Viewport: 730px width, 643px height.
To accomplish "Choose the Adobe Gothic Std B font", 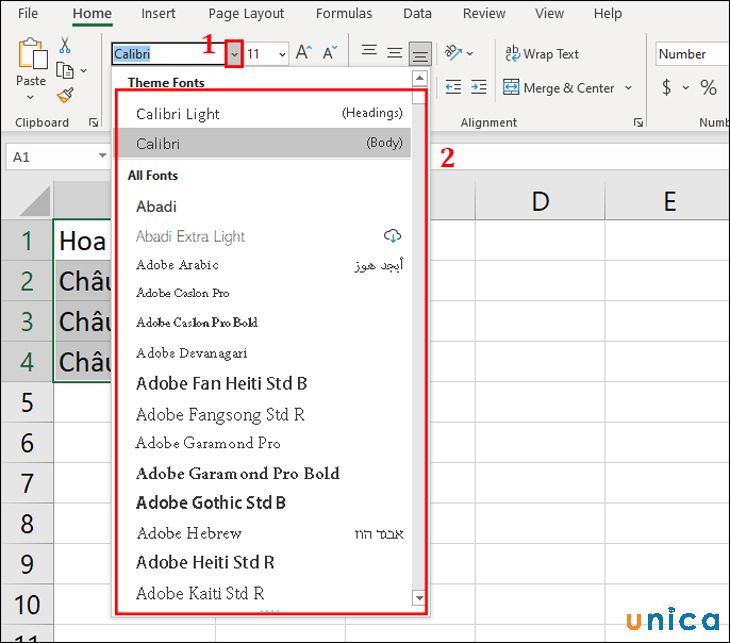I will [x=211, y=503].
